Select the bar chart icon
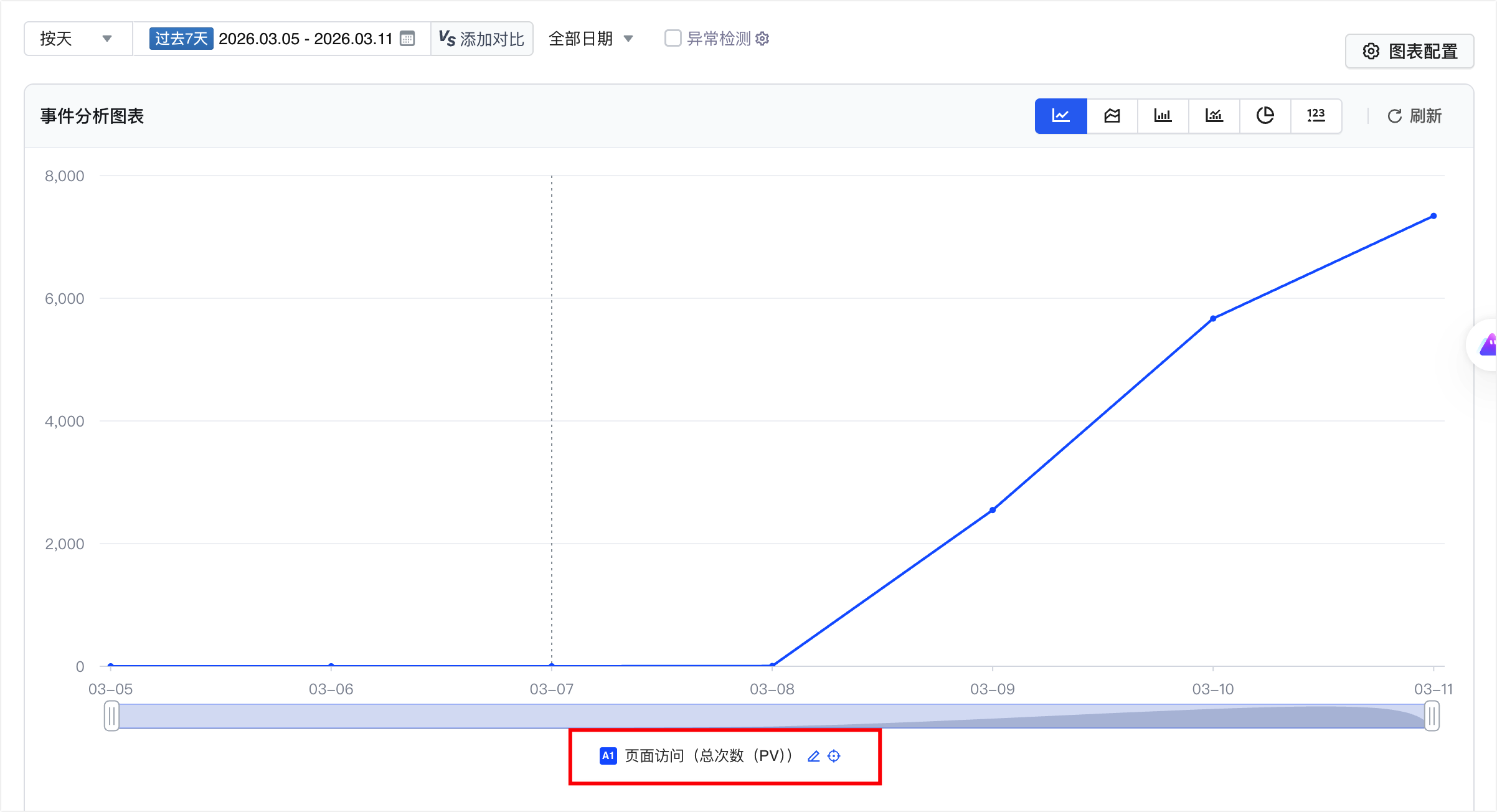This screenshot has width=1497, height=812. pyautogui.click(x=1163, y=116)
